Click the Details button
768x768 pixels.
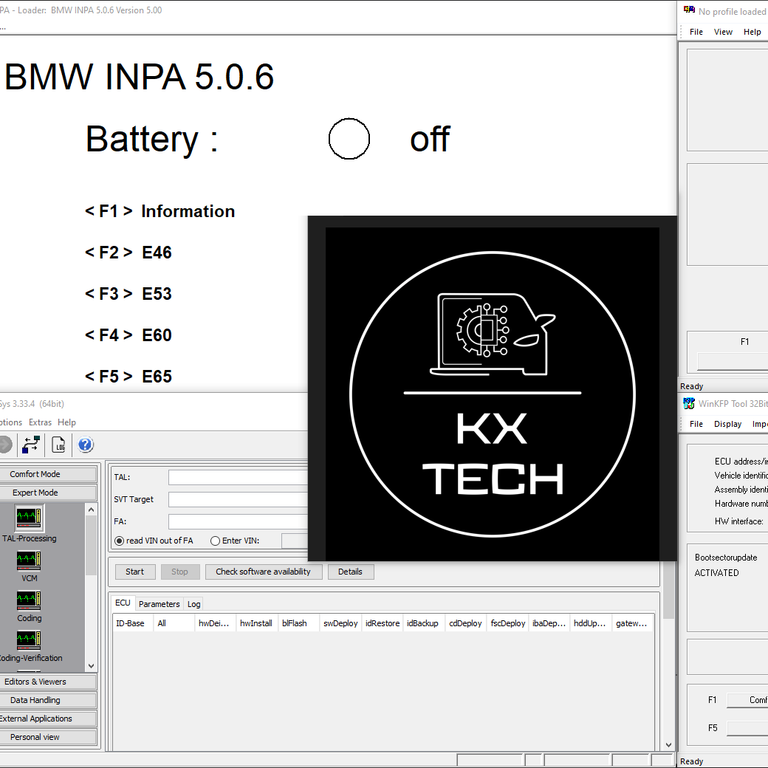coord(350,572)
